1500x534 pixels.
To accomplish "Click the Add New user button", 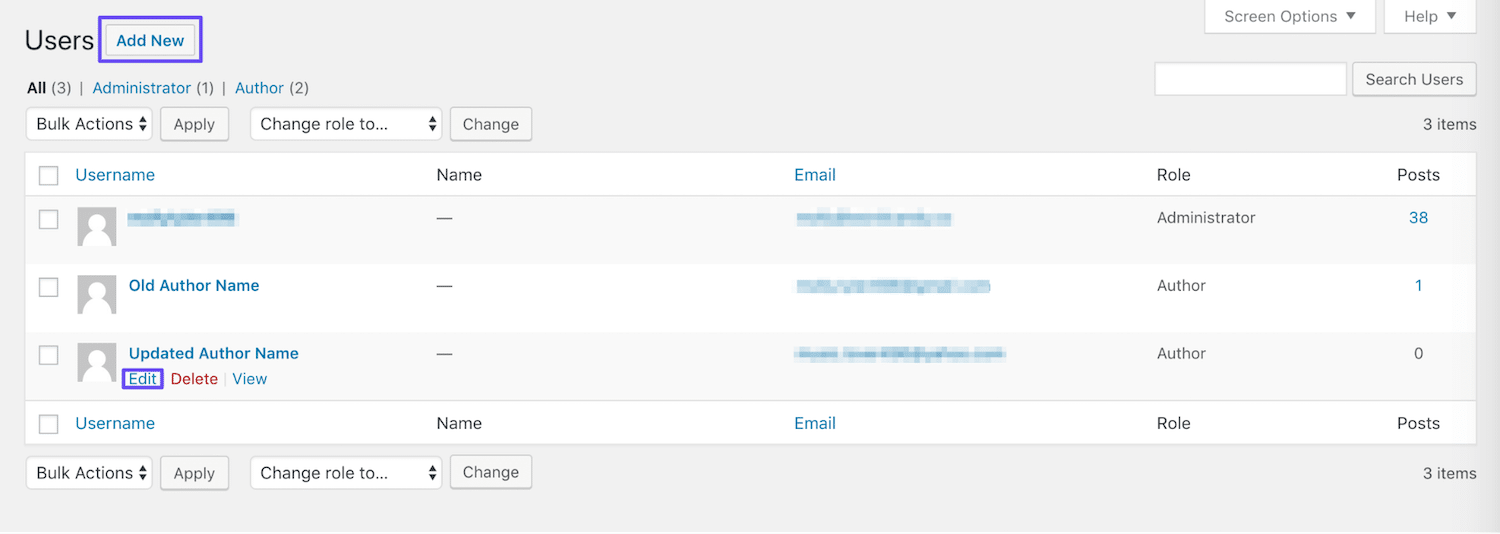I will 150,40.
